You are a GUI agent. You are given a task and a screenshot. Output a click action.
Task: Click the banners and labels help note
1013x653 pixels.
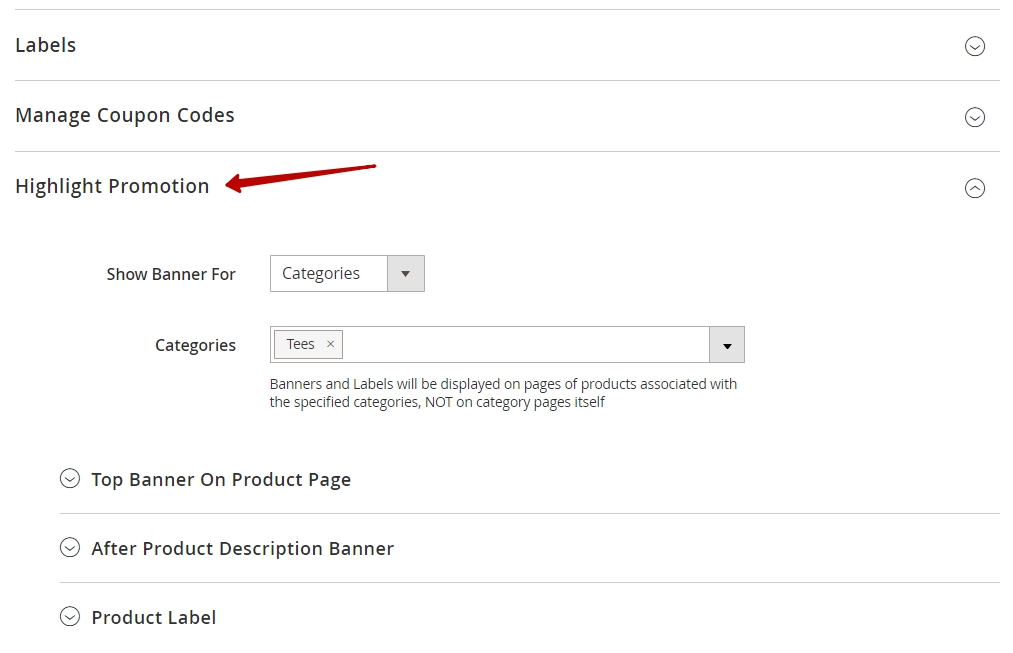point(503,393)
